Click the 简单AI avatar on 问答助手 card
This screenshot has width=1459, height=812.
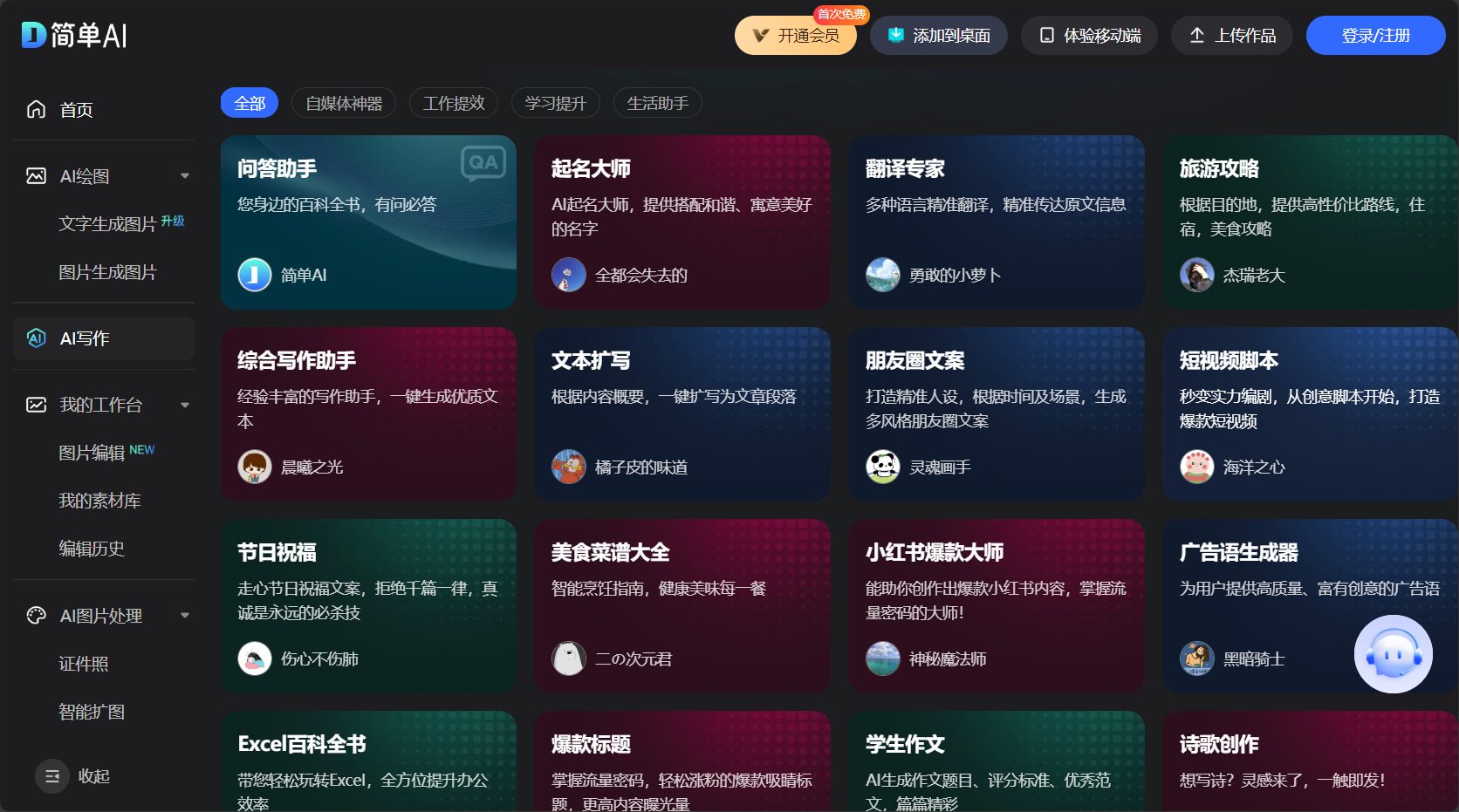coord(255,275)
